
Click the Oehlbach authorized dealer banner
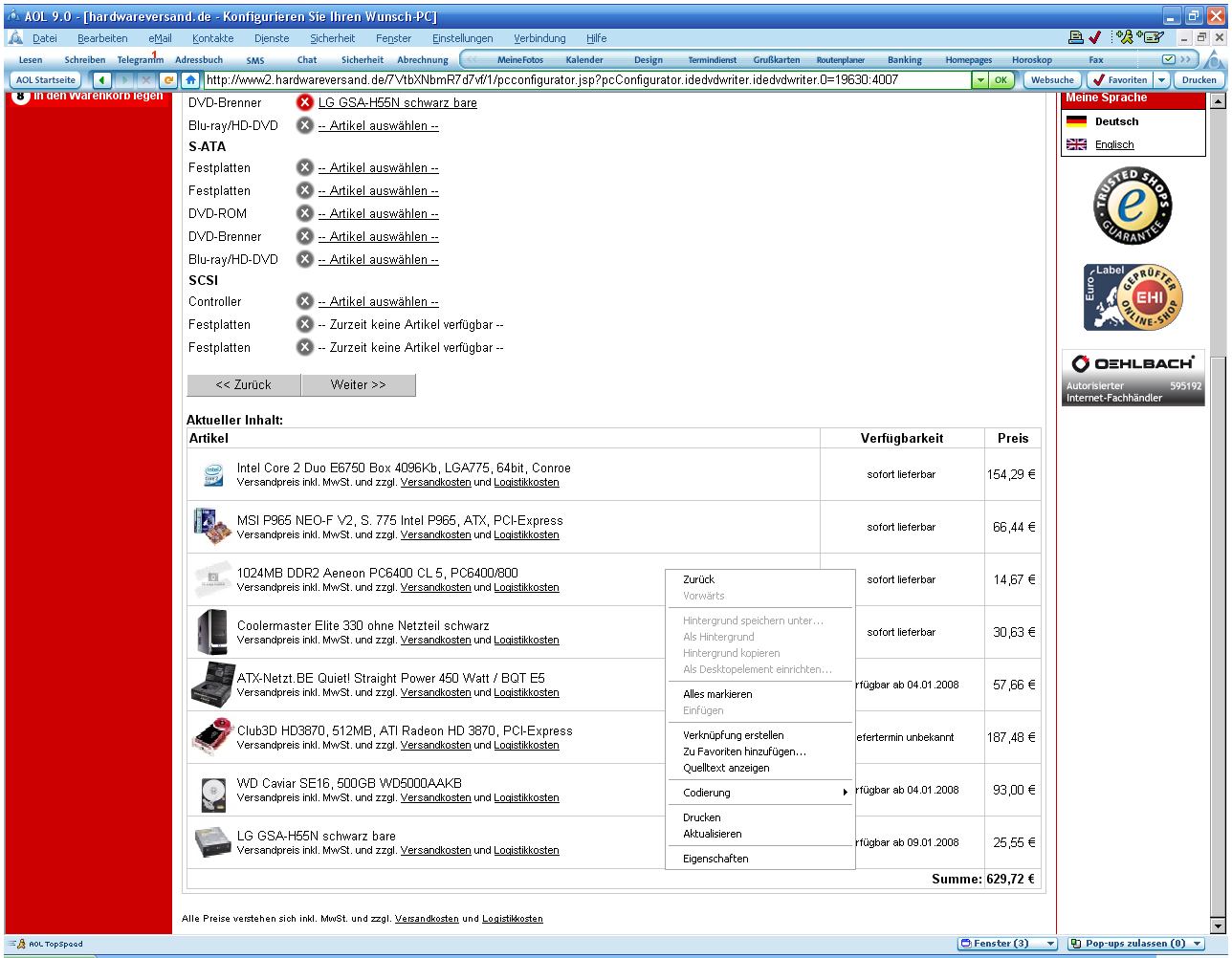pyautogui.click(x=1133, y=378)
